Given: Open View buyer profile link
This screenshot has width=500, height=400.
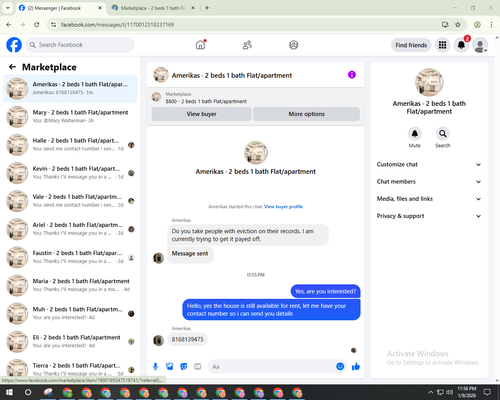Looking at the screenshot, I should [283, 207].
